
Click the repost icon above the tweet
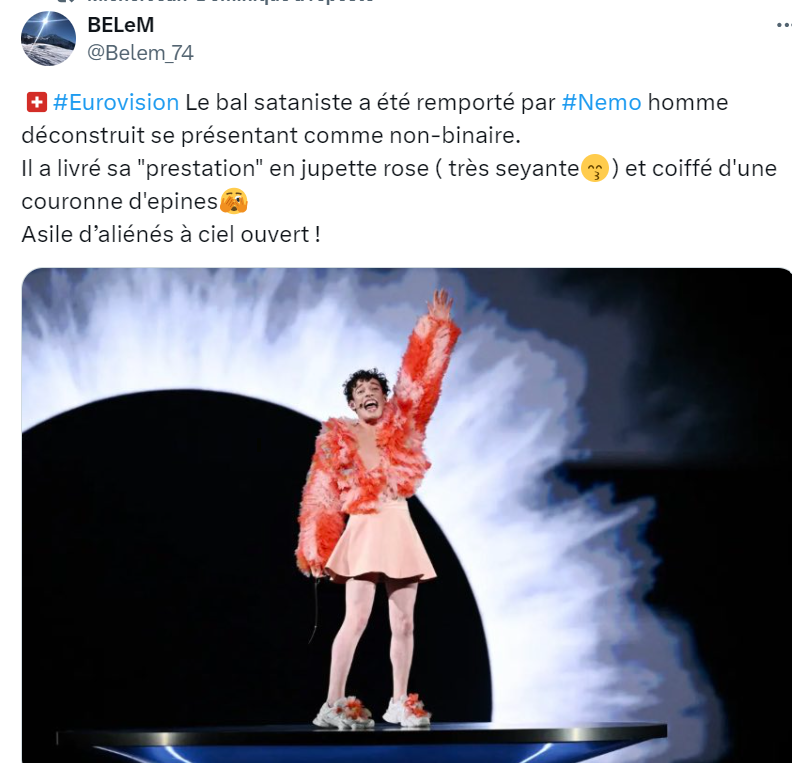pos(65,2)
